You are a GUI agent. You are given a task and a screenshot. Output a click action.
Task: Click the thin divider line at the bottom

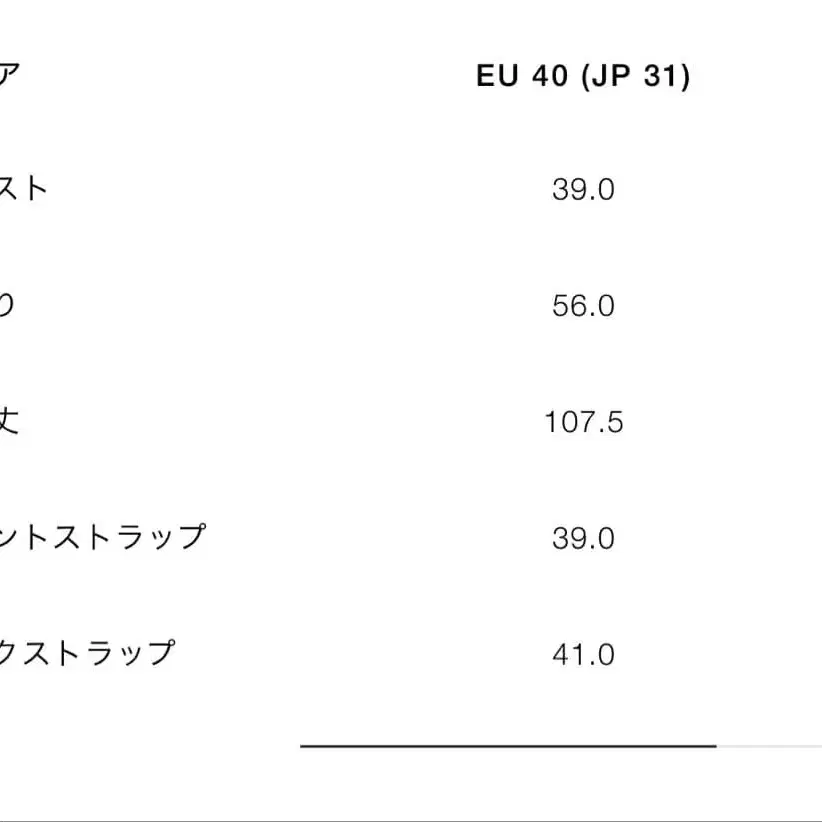pos(411,820)
